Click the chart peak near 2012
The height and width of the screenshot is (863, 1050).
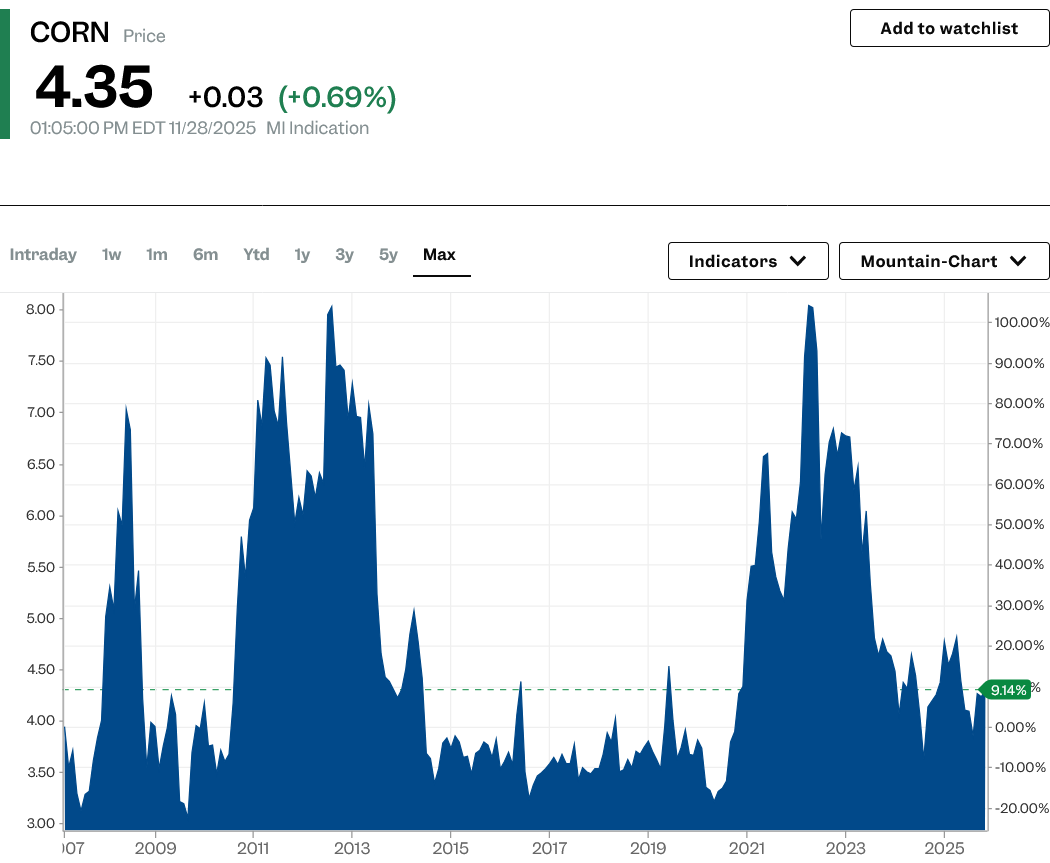coord(331,308)
